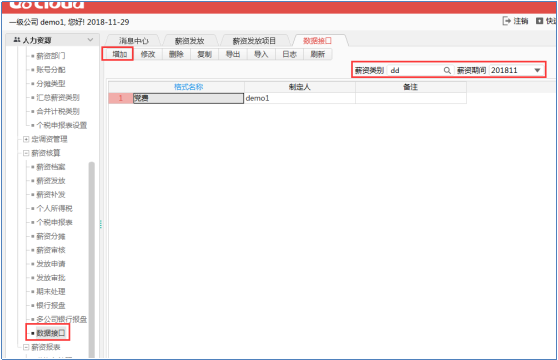This screenshot has width=558, height=360.
Task: Click the sidebar vertical scrollbar
Action: click(91, 260)
